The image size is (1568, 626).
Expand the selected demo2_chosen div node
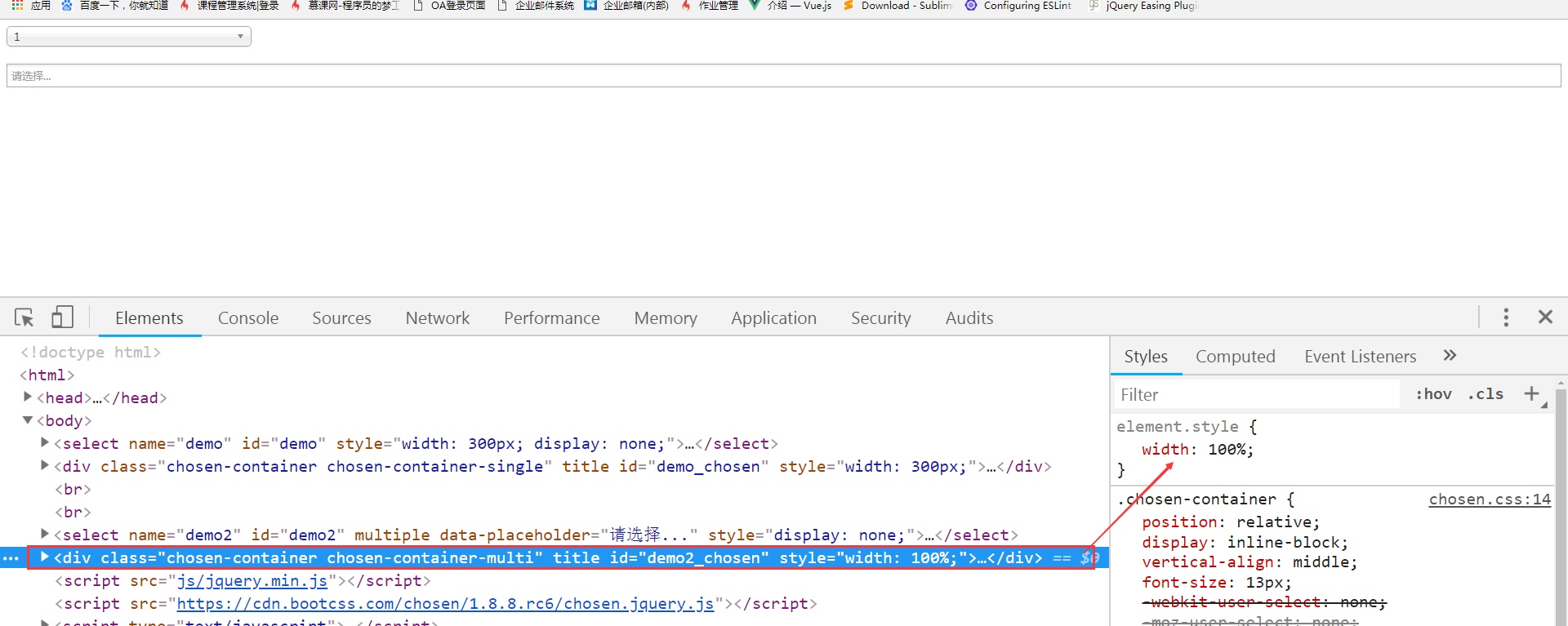tap(45, 557)
